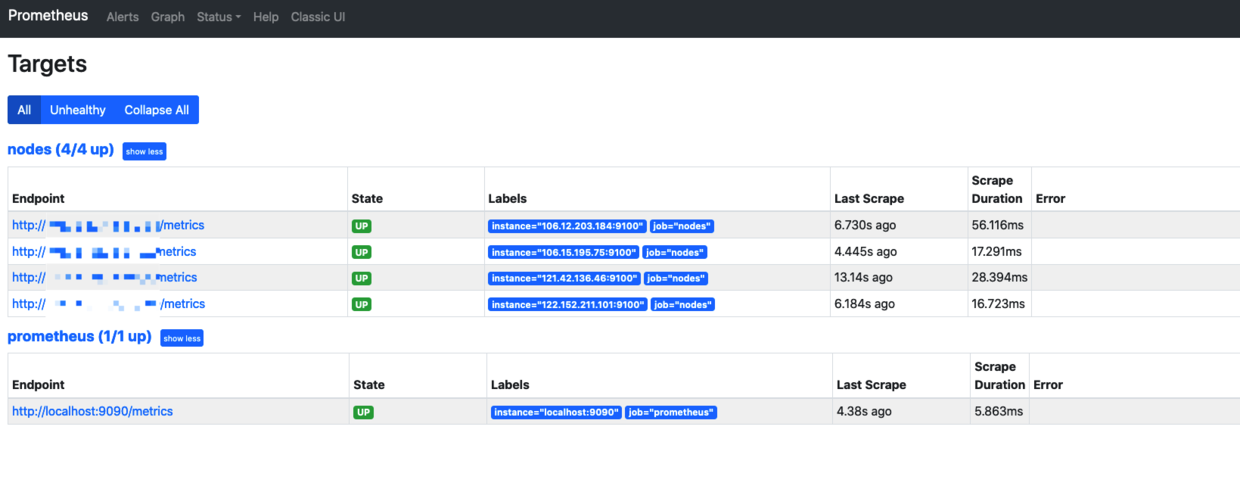Open the localhost:9090/metrics endpoint
The image size is (1240, 495).
click(x=92, y=411)
